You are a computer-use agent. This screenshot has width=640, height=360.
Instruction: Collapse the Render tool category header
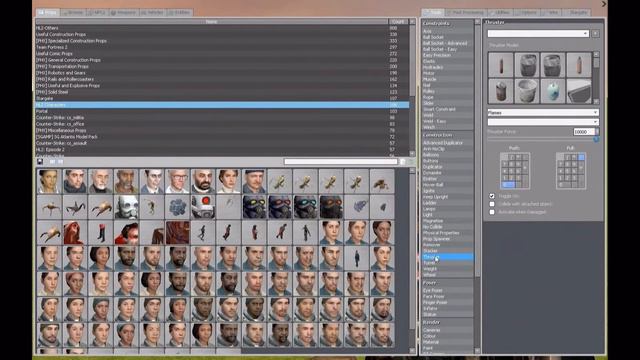447,322
